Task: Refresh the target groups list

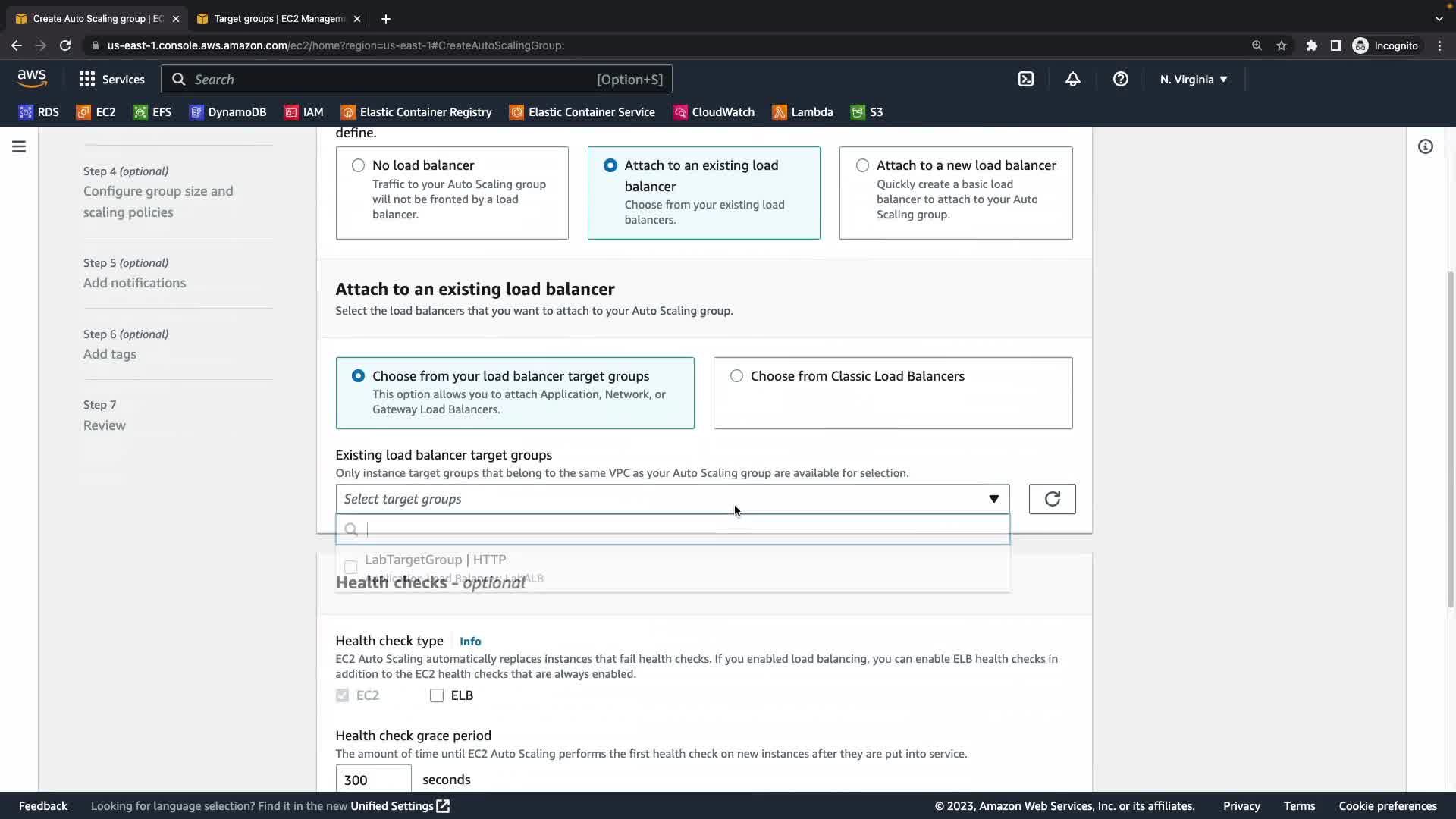Action: coord(1052,499)
